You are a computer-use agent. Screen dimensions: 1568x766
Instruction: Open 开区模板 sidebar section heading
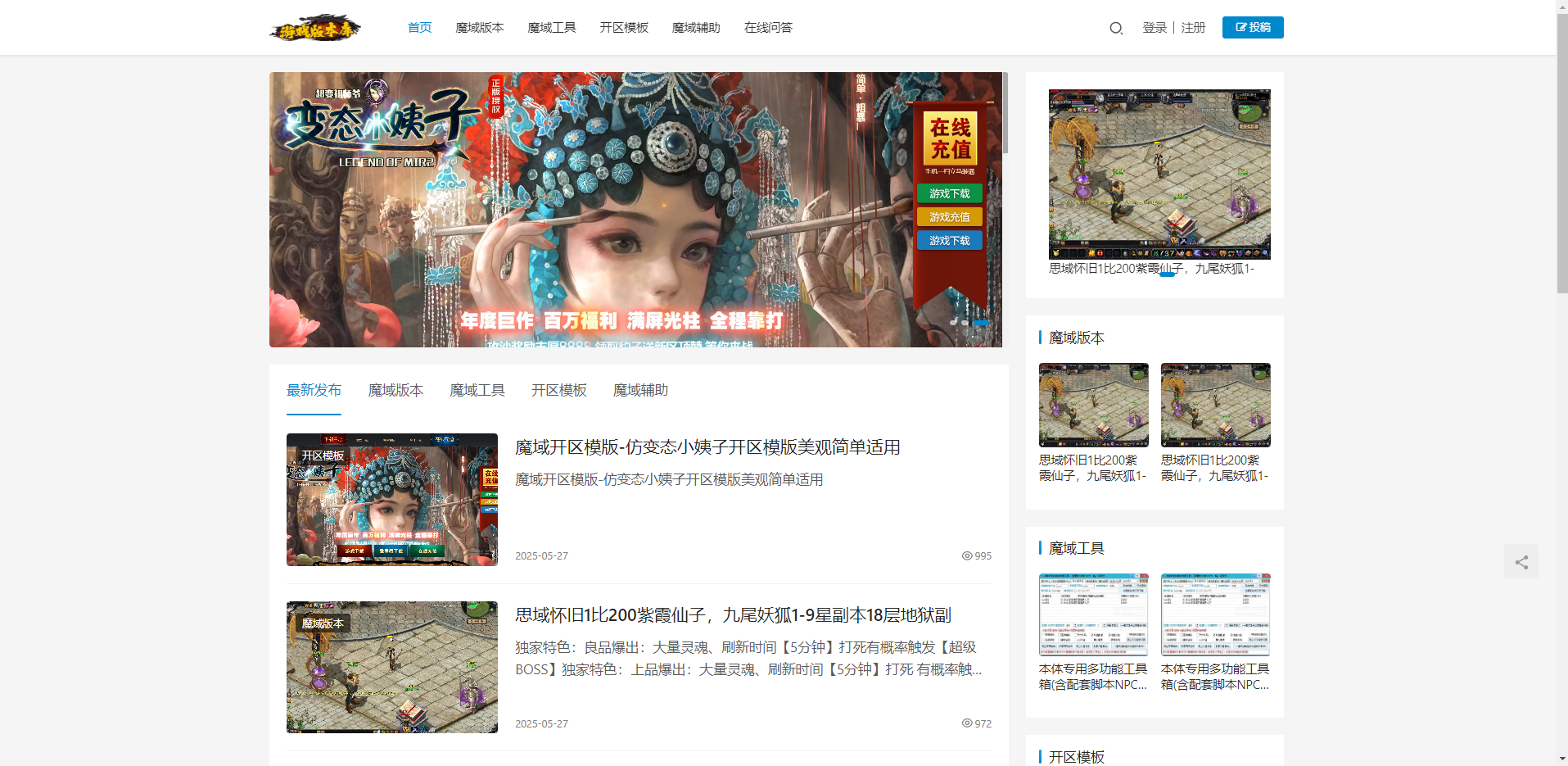1077,757
